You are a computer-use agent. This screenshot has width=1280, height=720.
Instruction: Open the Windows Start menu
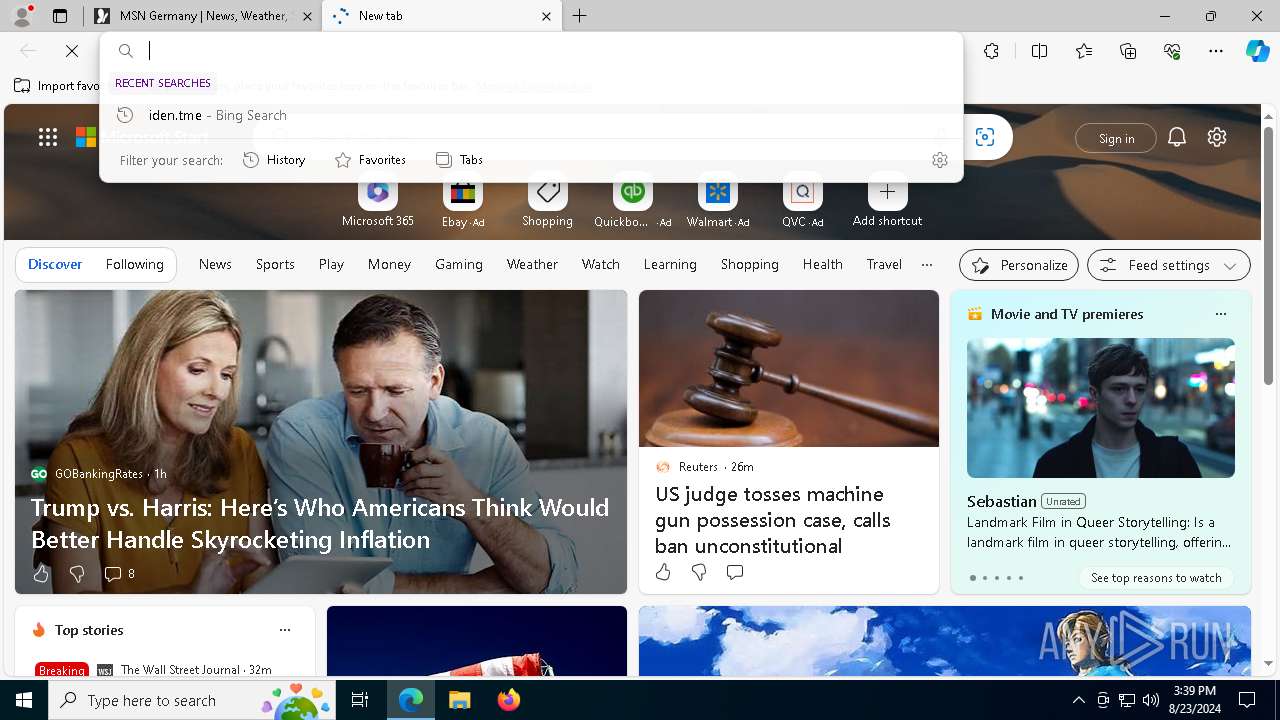tap(24, 700)
